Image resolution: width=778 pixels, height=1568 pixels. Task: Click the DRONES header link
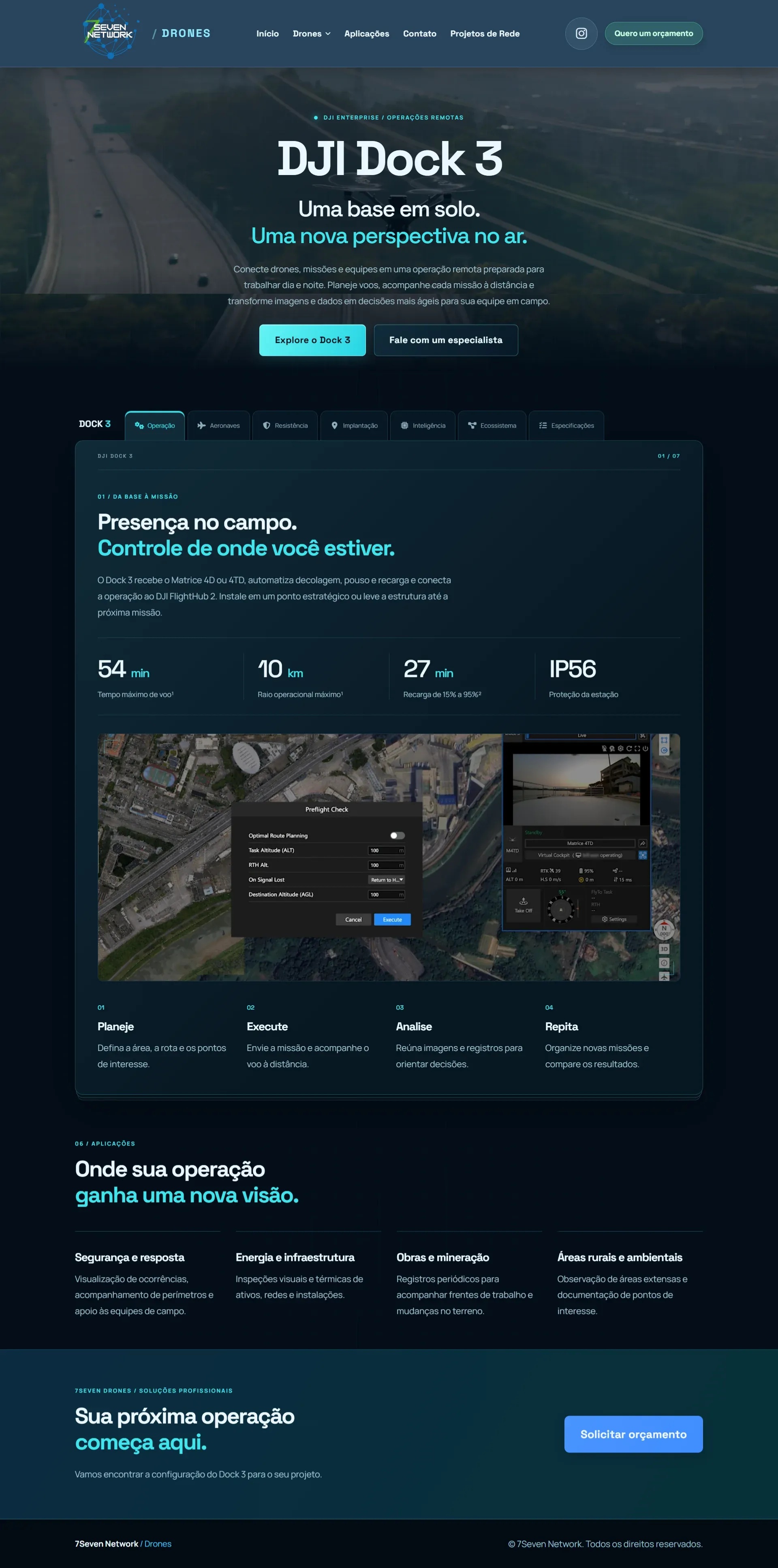click(x=186, y=34)
